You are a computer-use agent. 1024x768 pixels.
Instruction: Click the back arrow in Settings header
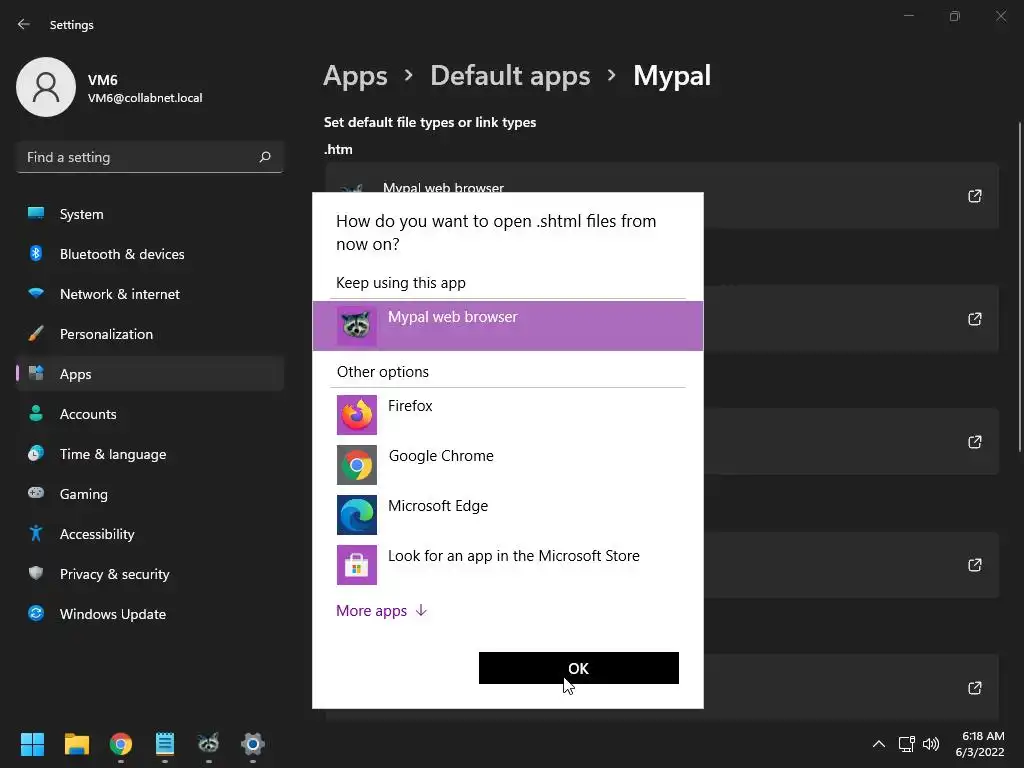(x=24, y=24)
